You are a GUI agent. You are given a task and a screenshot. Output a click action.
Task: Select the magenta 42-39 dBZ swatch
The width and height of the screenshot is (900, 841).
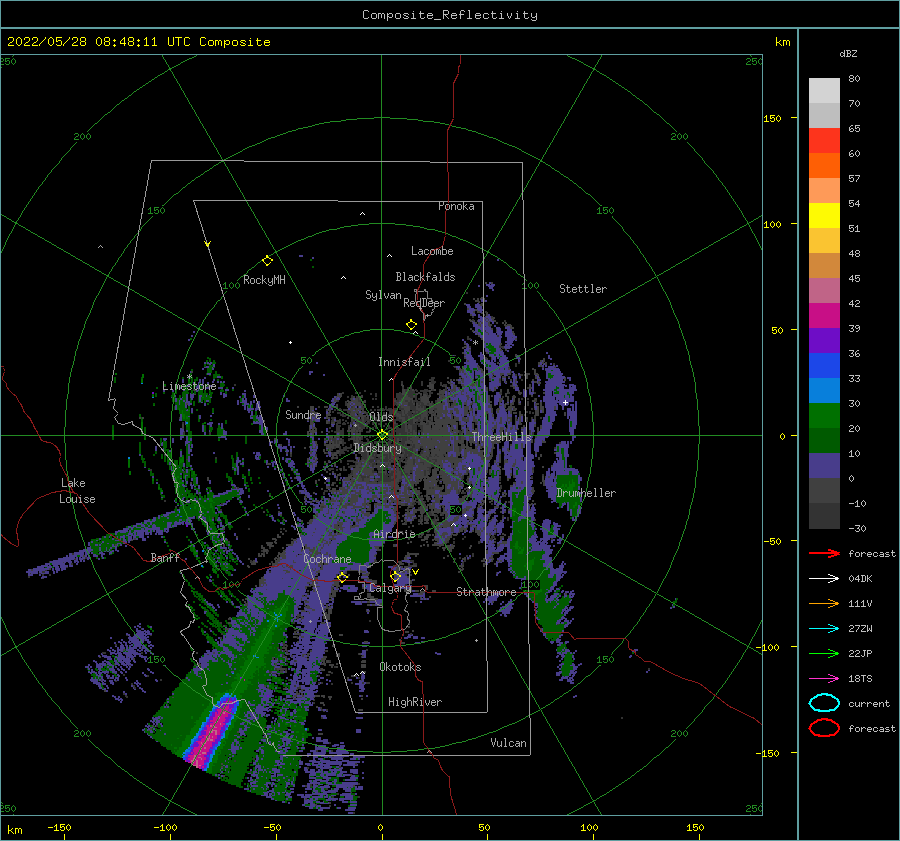tap(824, 315)
